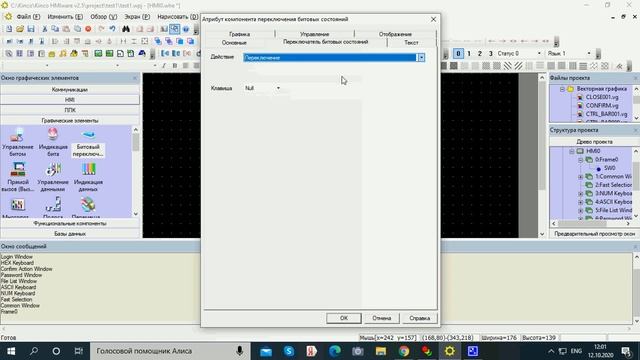Switch to the Графика tab
This screenshot has width=640, height=360.
coord(239,34)
